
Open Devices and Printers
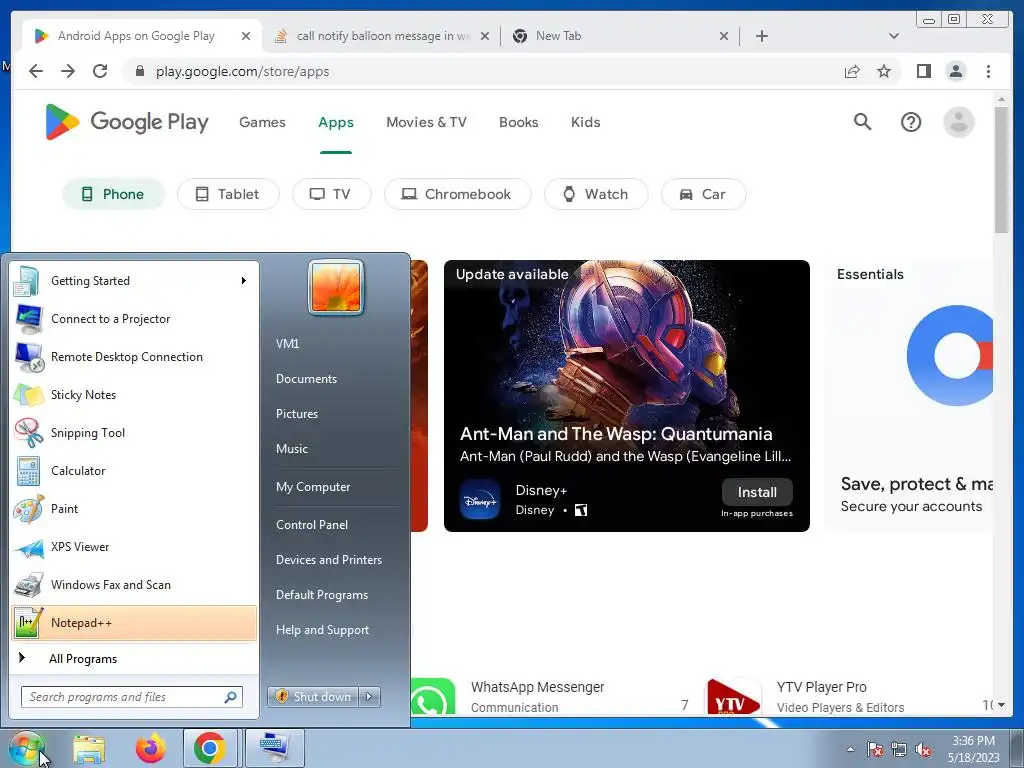[x=328, y=560]
